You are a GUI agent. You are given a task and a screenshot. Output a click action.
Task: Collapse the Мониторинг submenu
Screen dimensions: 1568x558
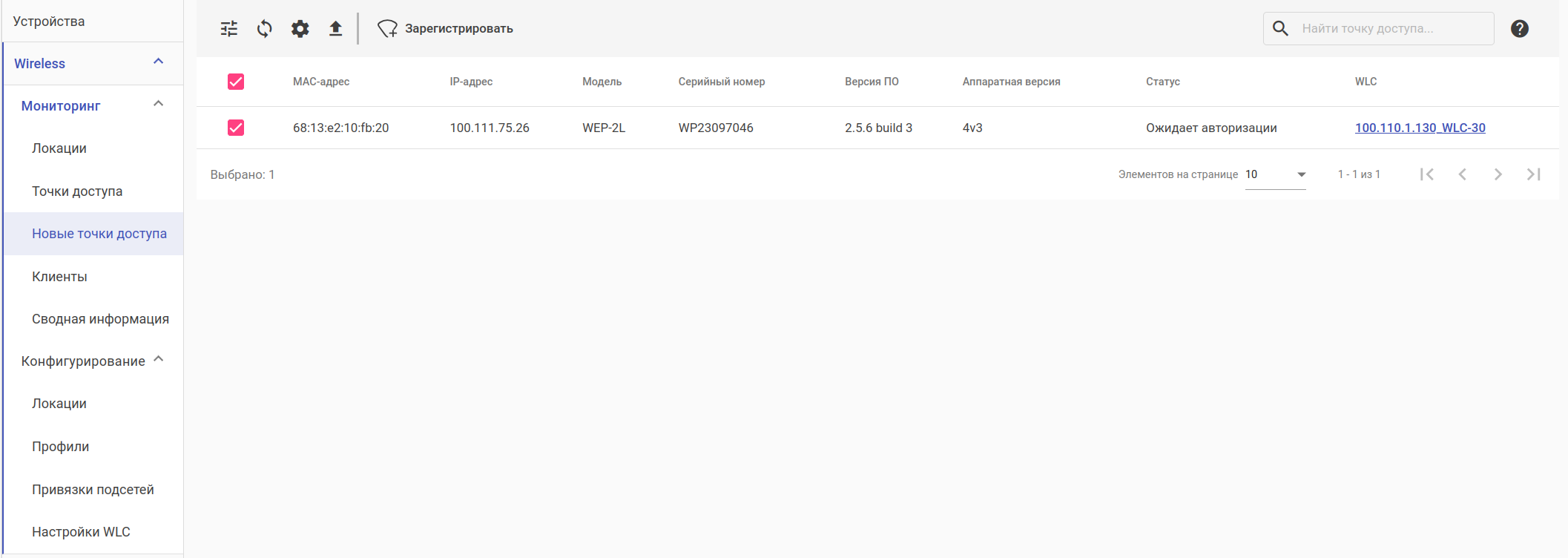(x=158, y=105)
